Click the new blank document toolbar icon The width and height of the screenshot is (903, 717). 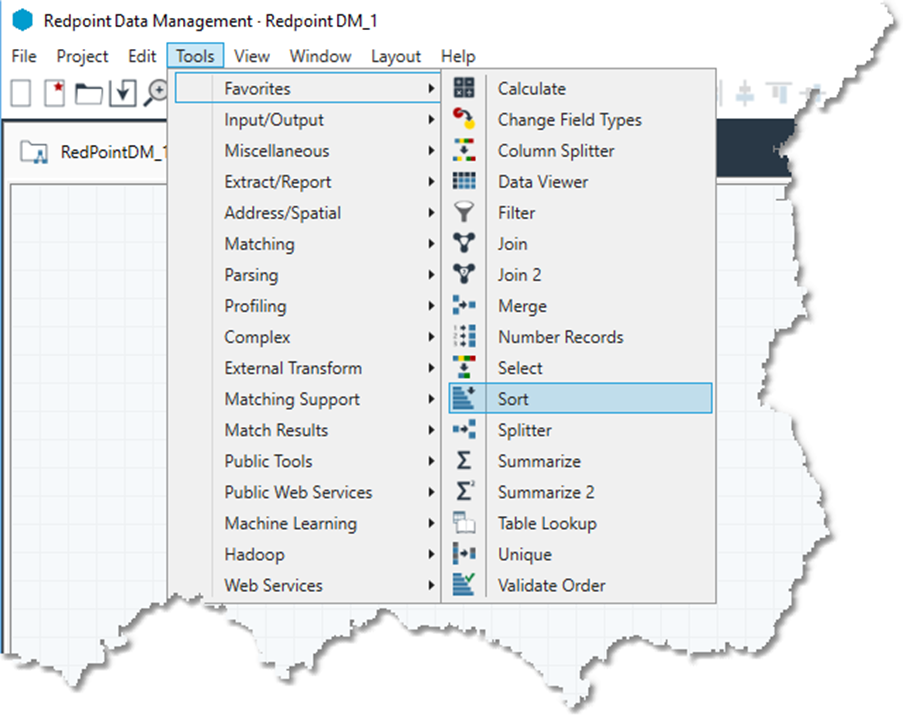point(21,93)
